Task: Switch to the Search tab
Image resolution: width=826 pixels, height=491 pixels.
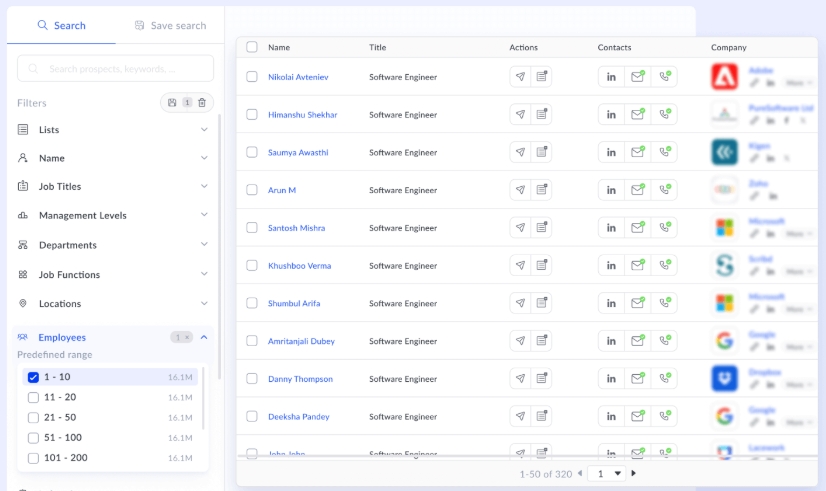Action: click(x=61, y=25)
